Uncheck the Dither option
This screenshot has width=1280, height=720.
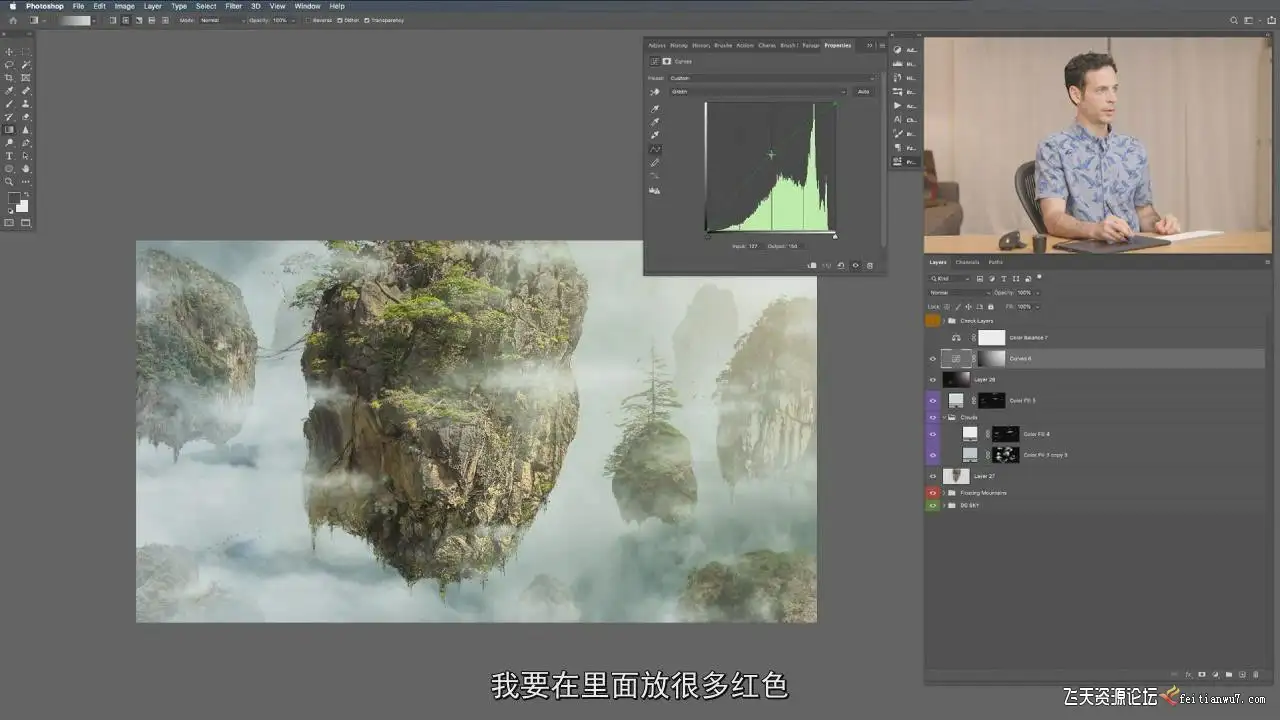pos(340,20)
